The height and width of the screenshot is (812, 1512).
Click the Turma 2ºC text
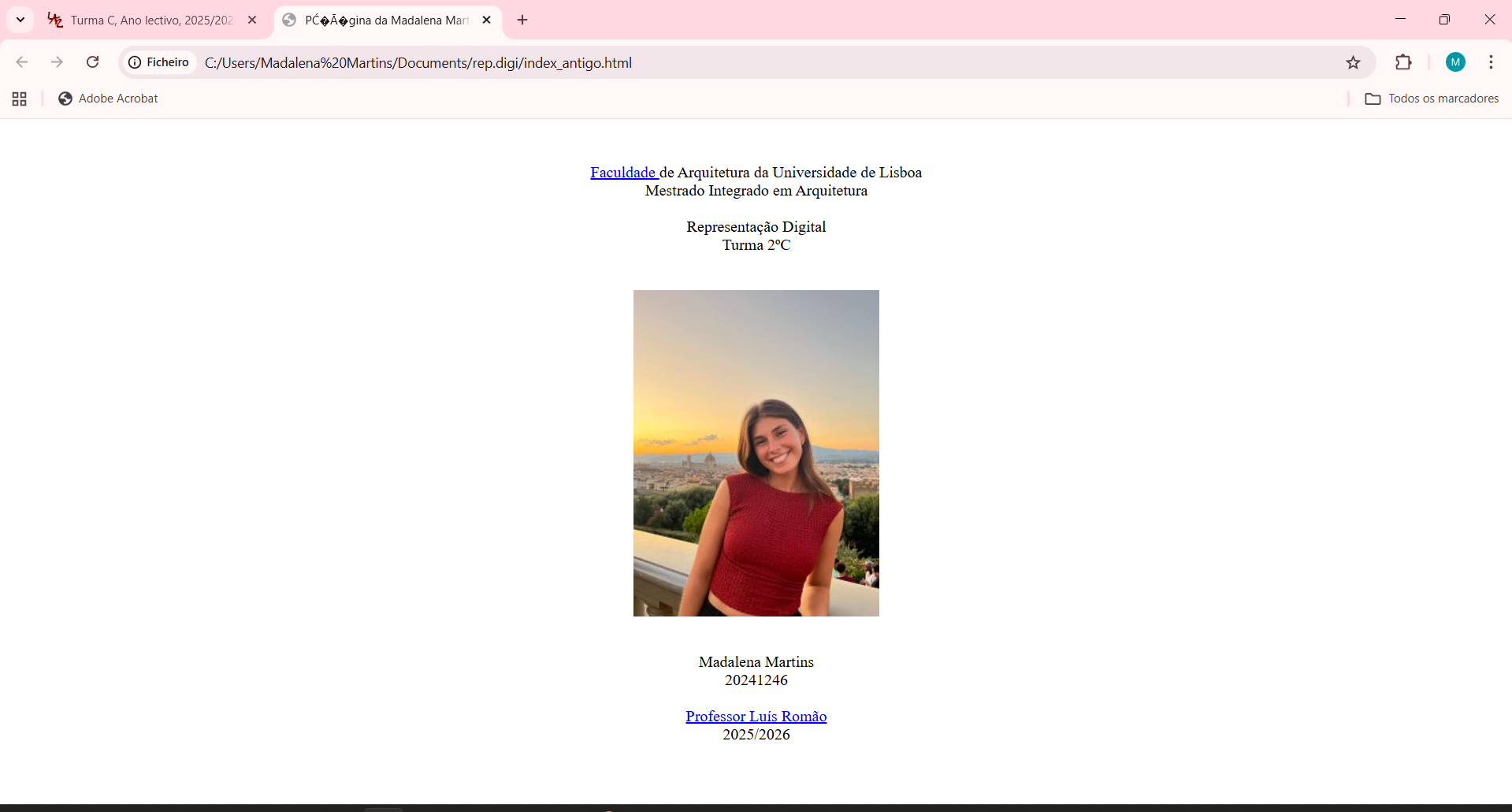pyautogui.click(x=756, y=245)
